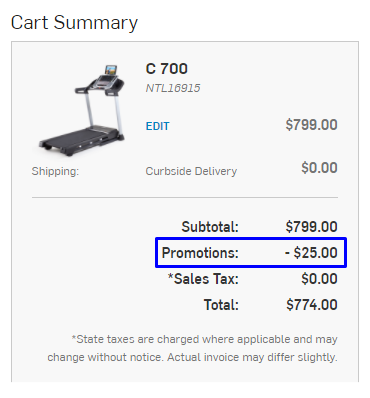Click the *Sales Tax label
This screenshot has height=398, width=370.
tap(203, 279)
